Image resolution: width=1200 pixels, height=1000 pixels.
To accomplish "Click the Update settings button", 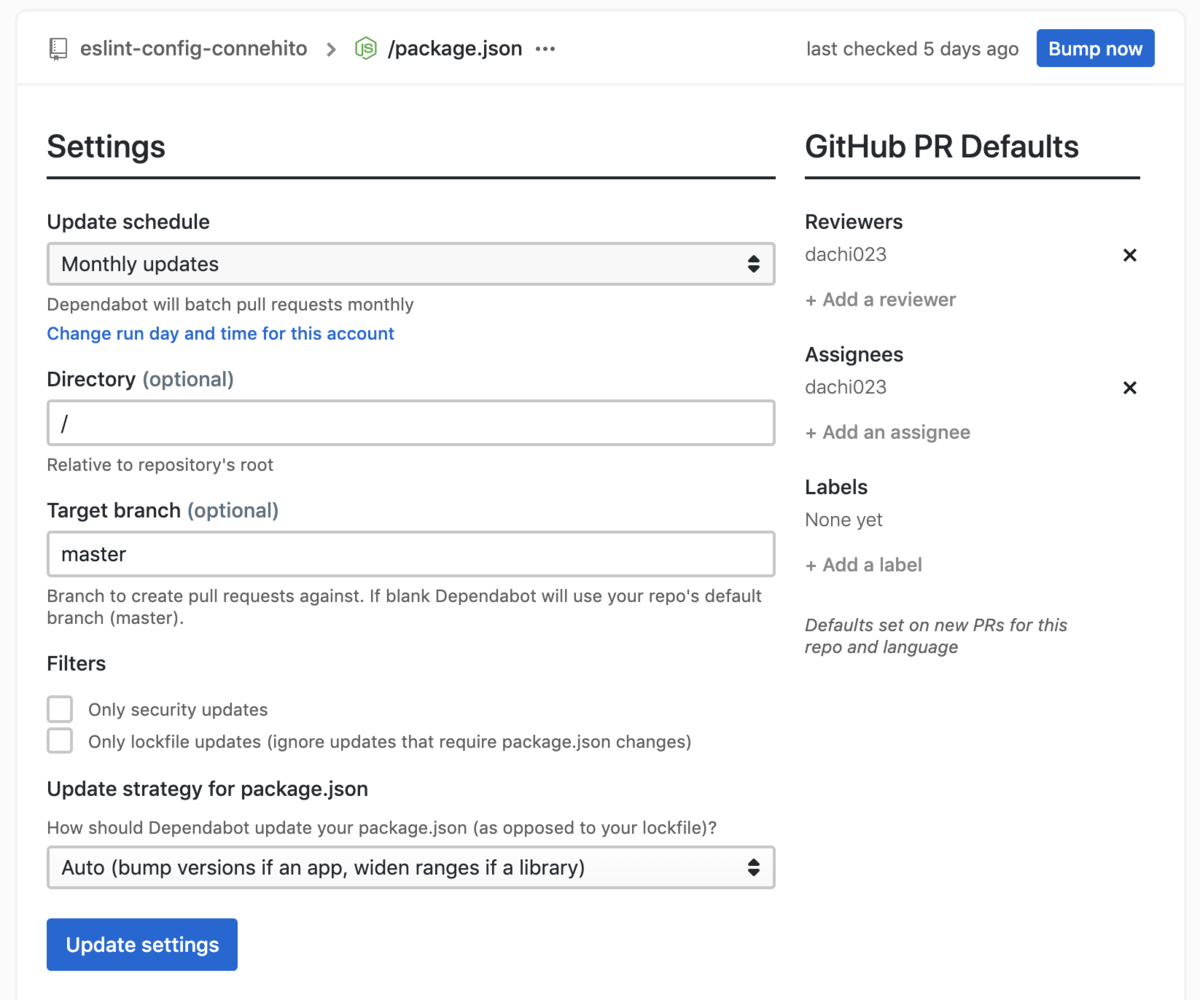I will click(142, 945).
